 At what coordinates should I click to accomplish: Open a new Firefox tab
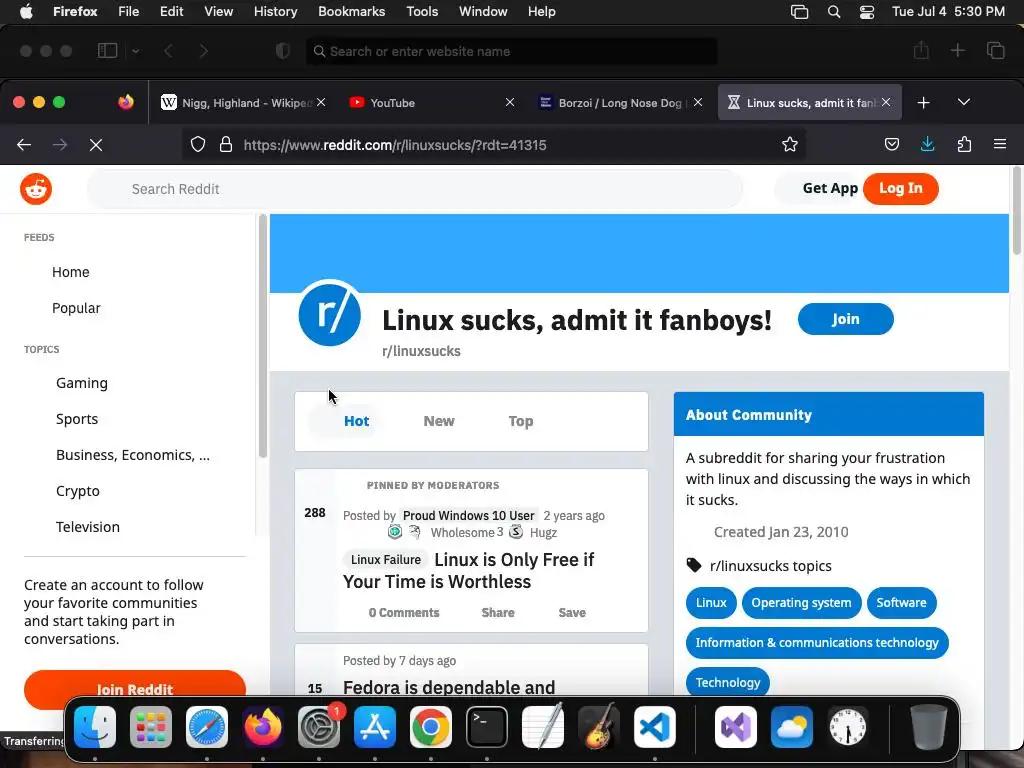click(x=923, y=103)
